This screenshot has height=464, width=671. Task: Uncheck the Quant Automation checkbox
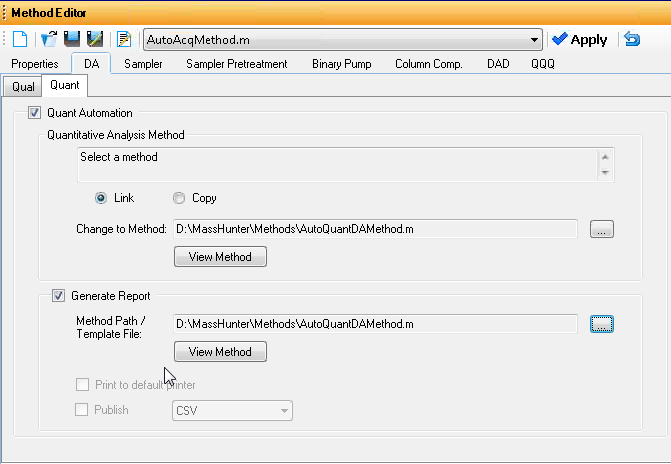pos(35,113)
